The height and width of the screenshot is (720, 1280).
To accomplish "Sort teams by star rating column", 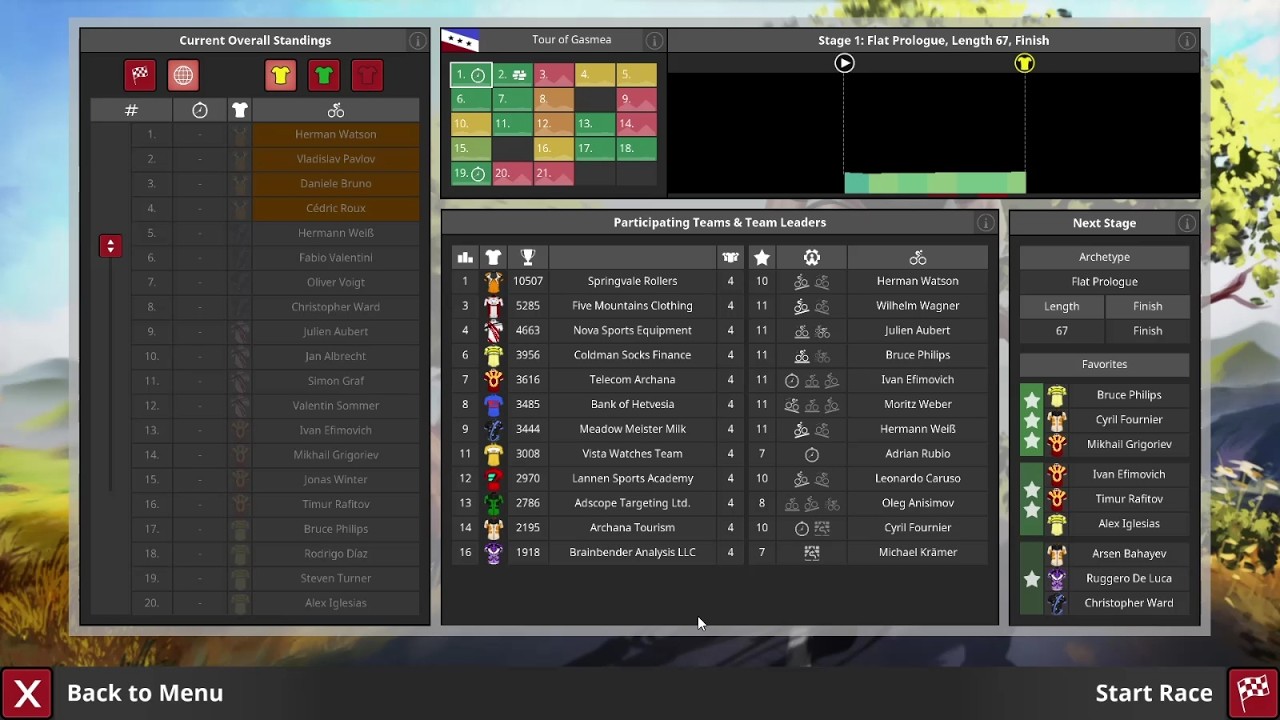I will tap(762, 258).
